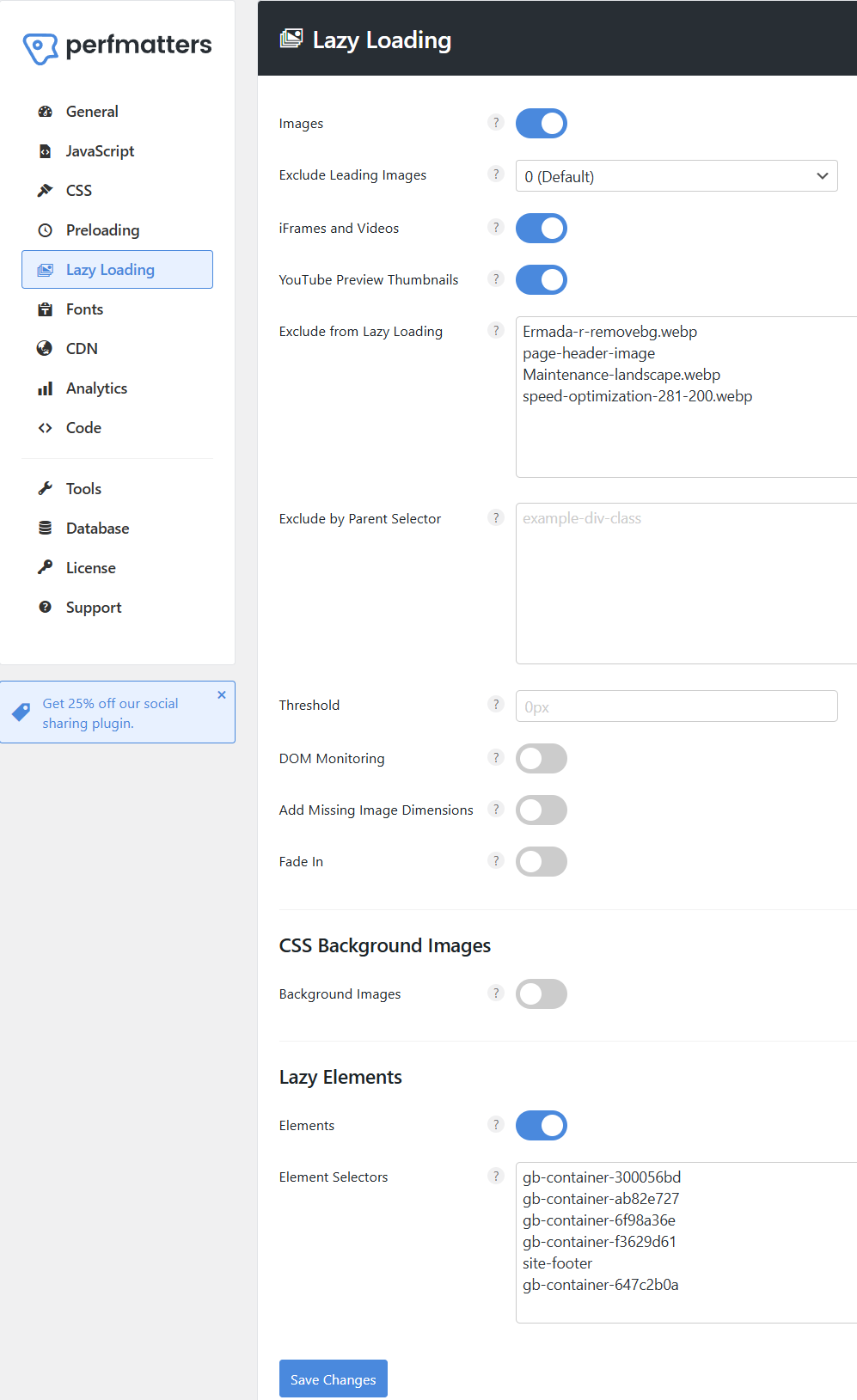
Task: Open the License page
Action: [x=117, y=568]
